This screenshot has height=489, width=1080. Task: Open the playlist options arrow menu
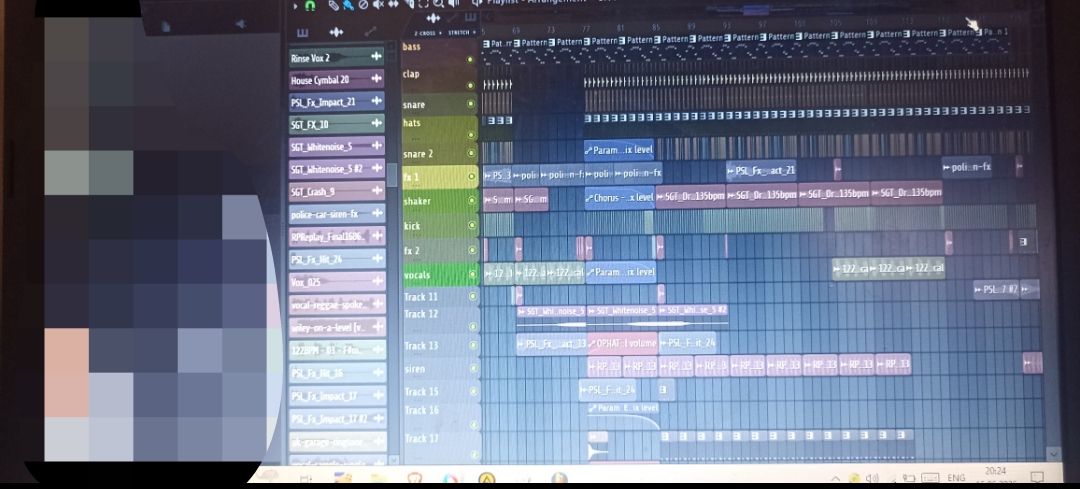[x=295, y=6]
